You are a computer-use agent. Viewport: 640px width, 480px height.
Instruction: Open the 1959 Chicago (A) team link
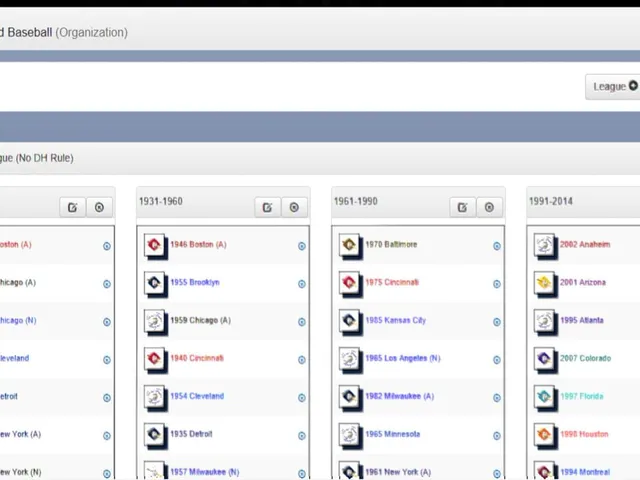click(x=200, y=320)
